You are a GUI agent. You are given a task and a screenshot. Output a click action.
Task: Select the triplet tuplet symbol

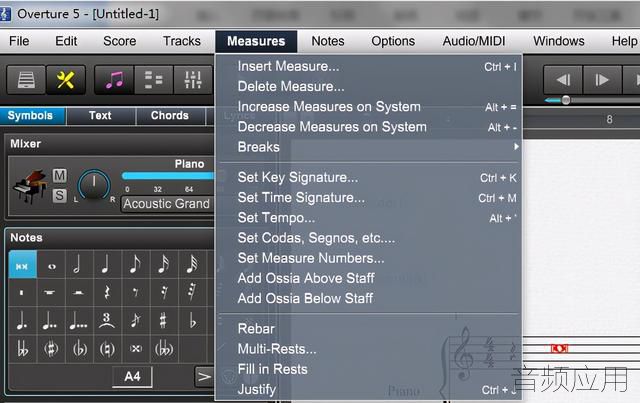pyautogui.click(x=107, y=321)
